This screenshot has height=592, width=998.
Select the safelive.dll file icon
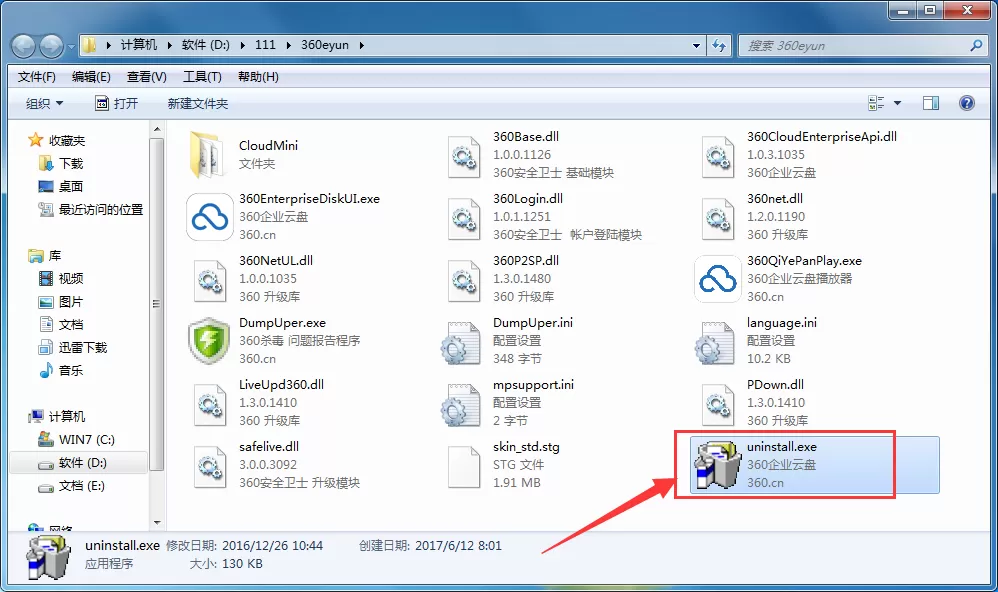click(209, 467)
